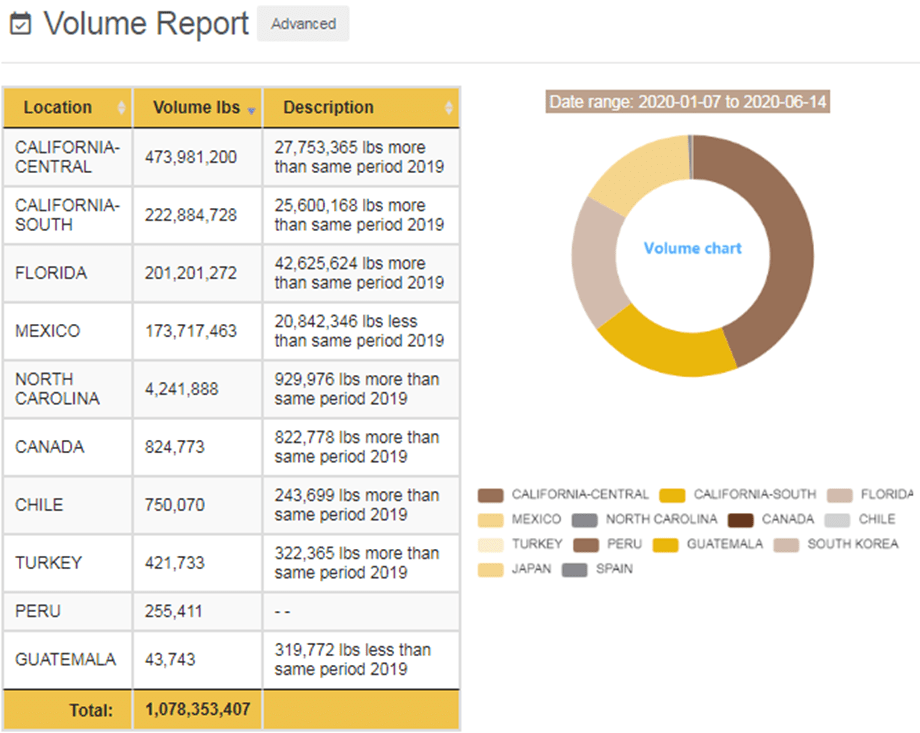
Task: Click the Total: label in footer
Action: 91,711
